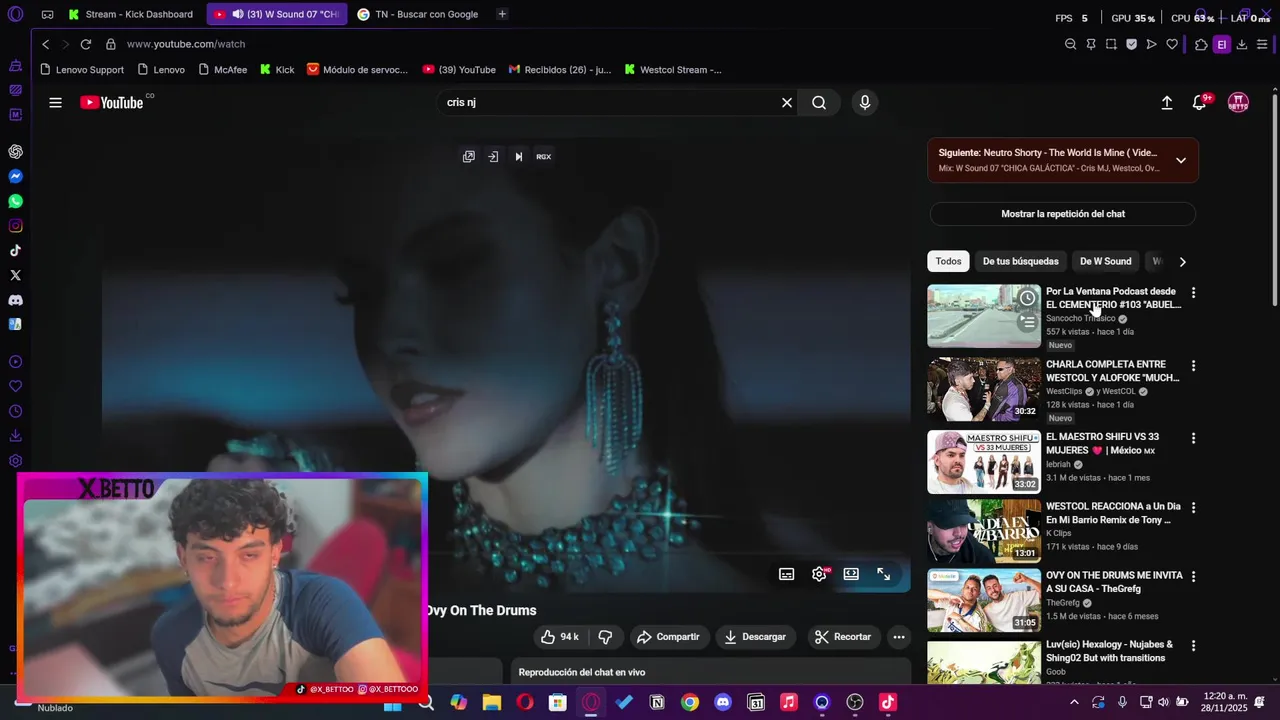
Task: Switch to Stream - Kick Dashboard tab
Action: coord(130,14)
